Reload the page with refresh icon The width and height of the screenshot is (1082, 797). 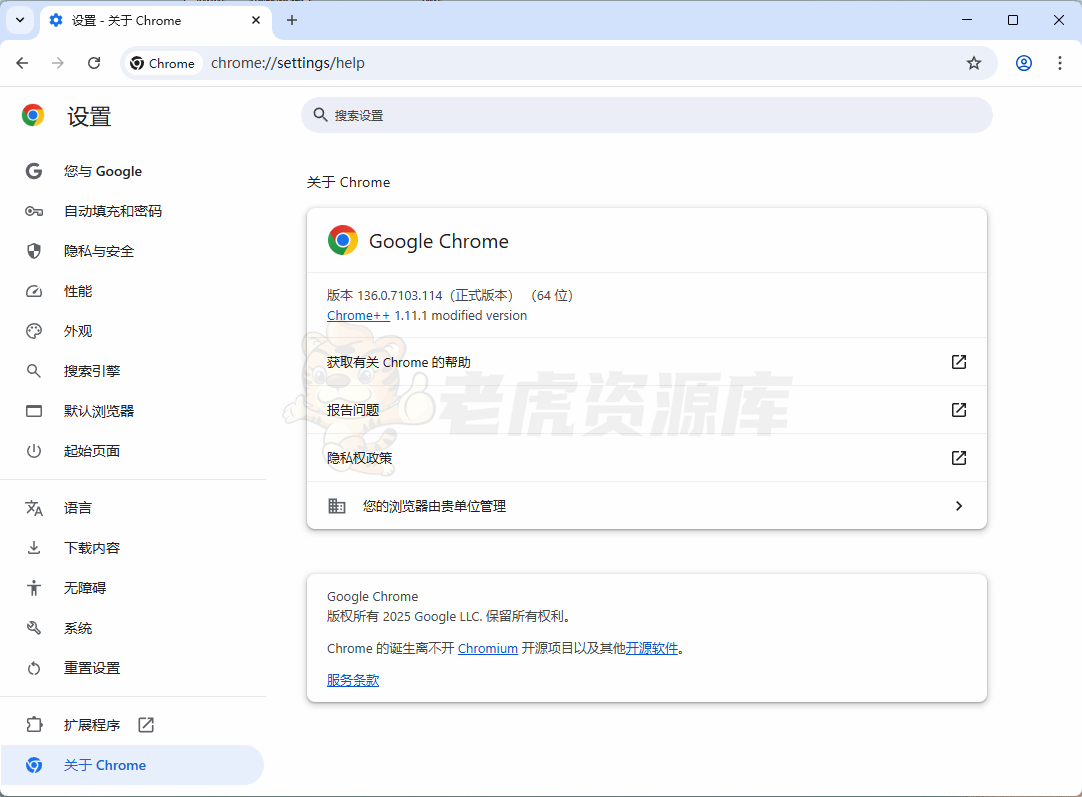pos(94,63)
